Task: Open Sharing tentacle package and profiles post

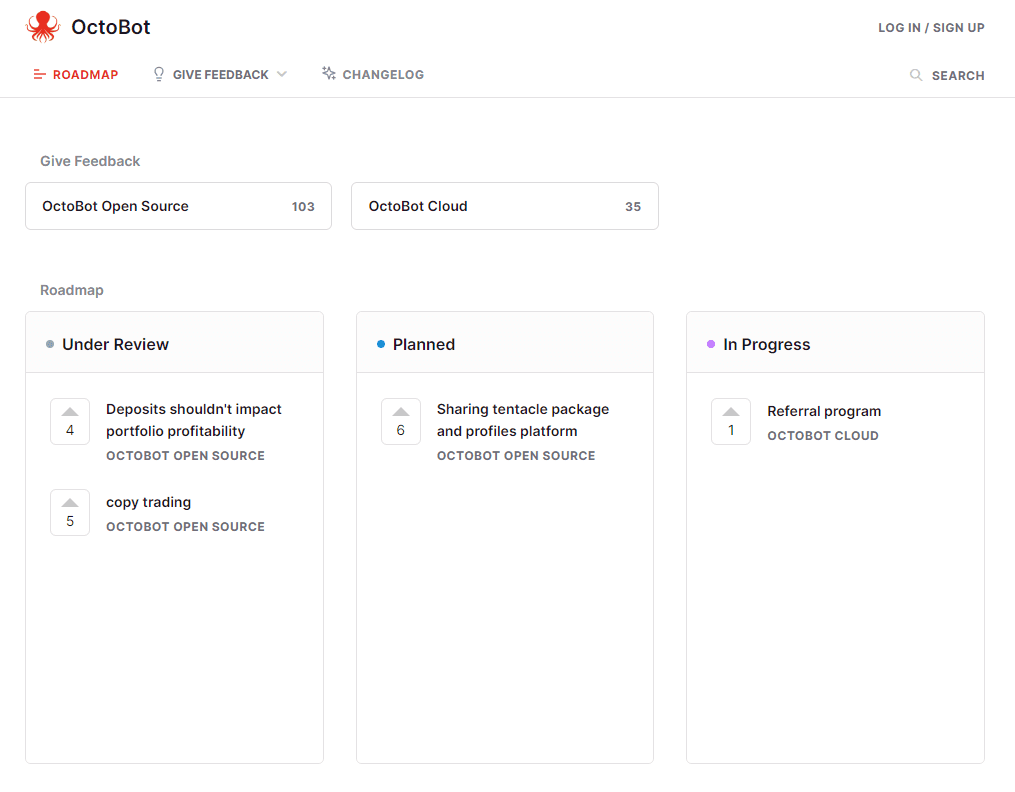Action: click(x=522, y=420)
